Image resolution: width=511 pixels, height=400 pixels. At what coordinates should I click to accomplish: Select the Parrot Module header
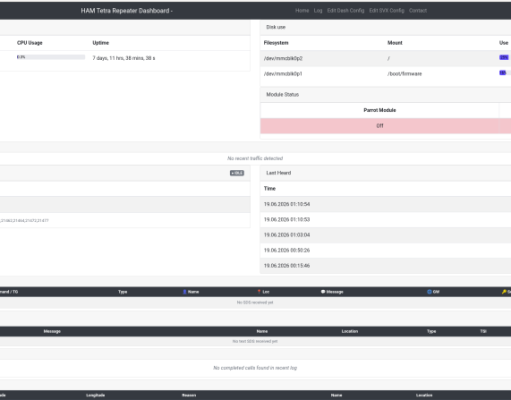point(380,110)
